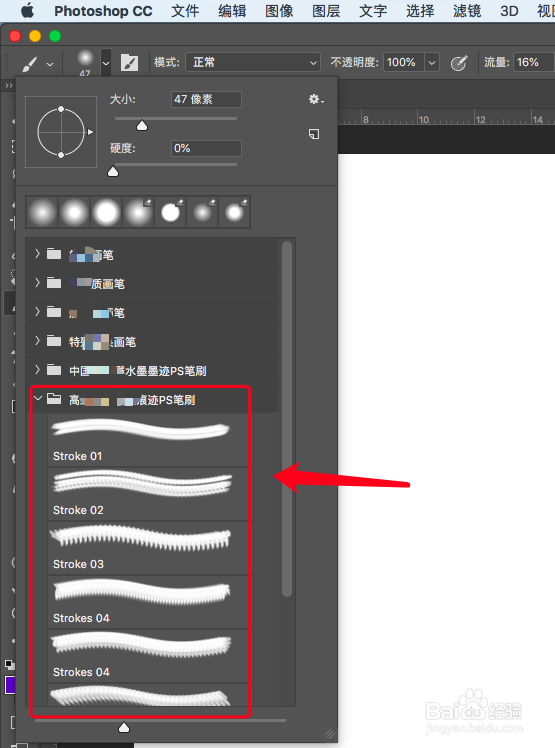The width and height of the screenshot is (555, 748).
Task: Collapse the open 痕迹PS笔刷 folder chevron
Action: pos(38,398)
